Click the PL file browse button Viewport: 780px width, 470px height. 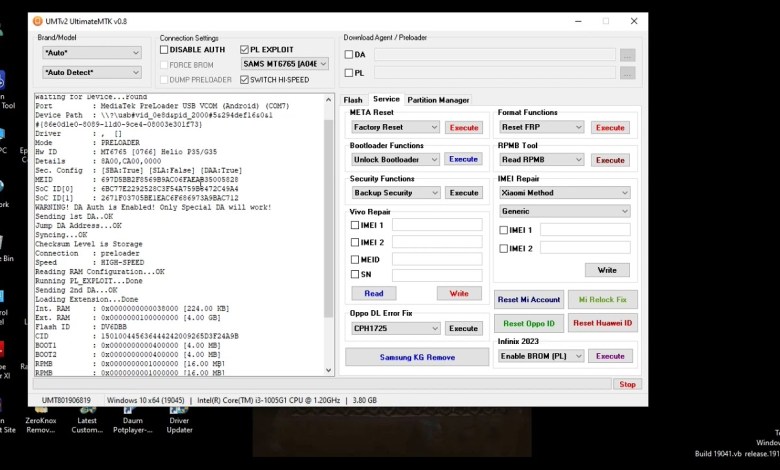click(627, 73)
